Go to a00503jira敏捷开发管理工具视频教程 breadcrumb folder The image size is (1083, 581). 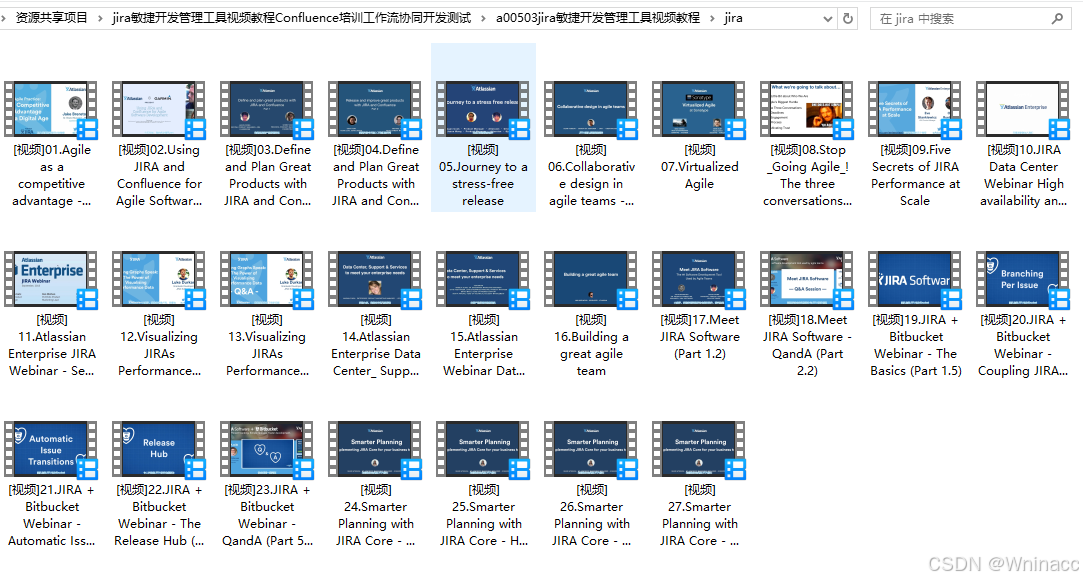[597, 18]
